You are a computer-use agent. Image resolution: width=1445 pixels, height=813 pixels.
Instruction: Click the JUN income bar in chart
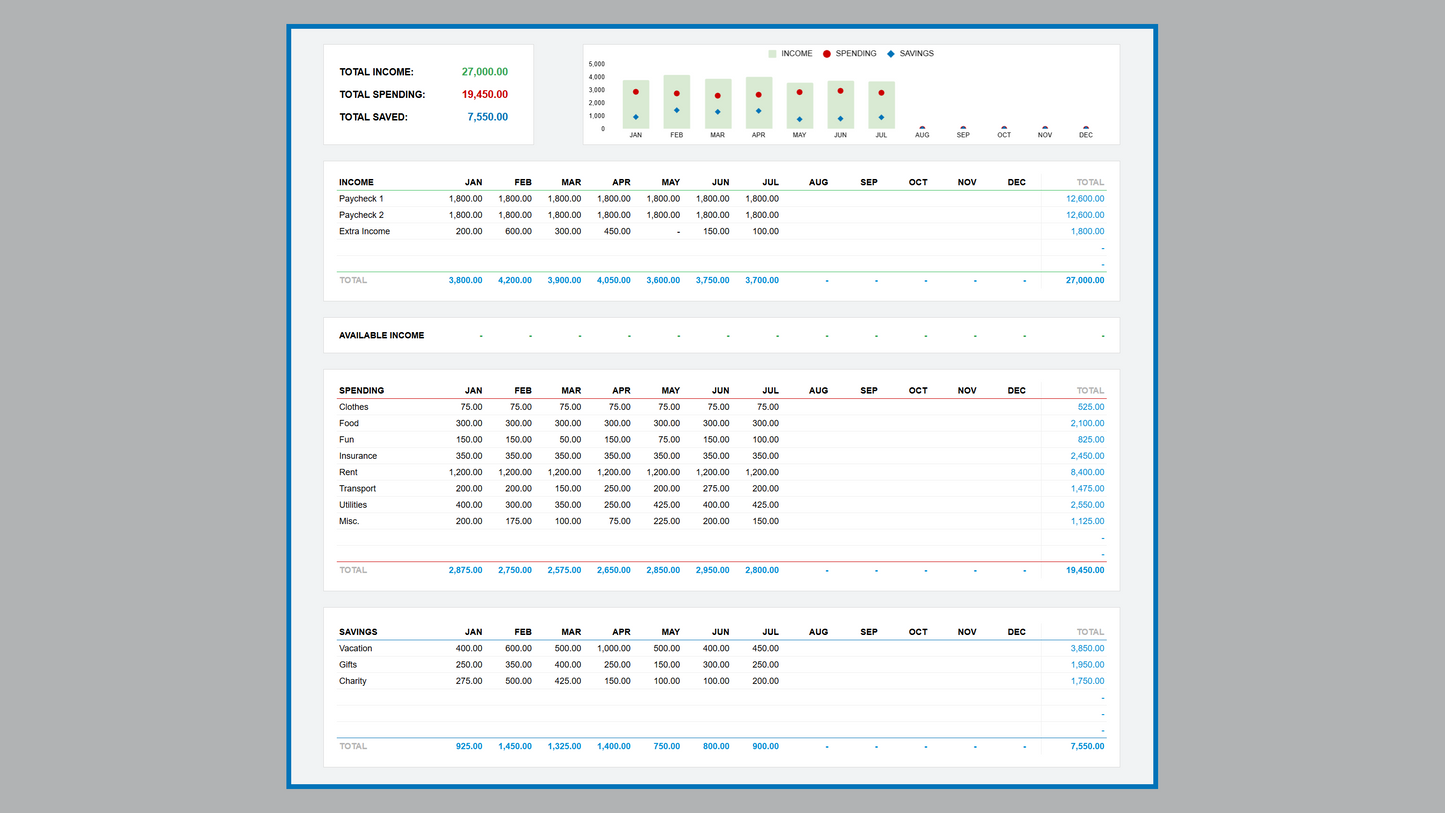[x=840, y=105]
